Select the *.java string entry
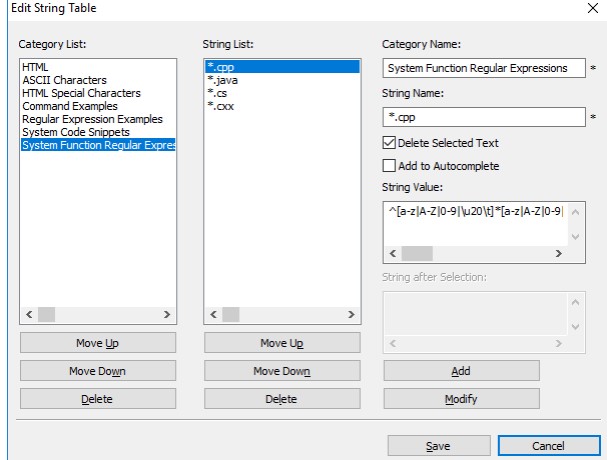The height and width of the screenshot is (460, 607). tap(224, 80)
